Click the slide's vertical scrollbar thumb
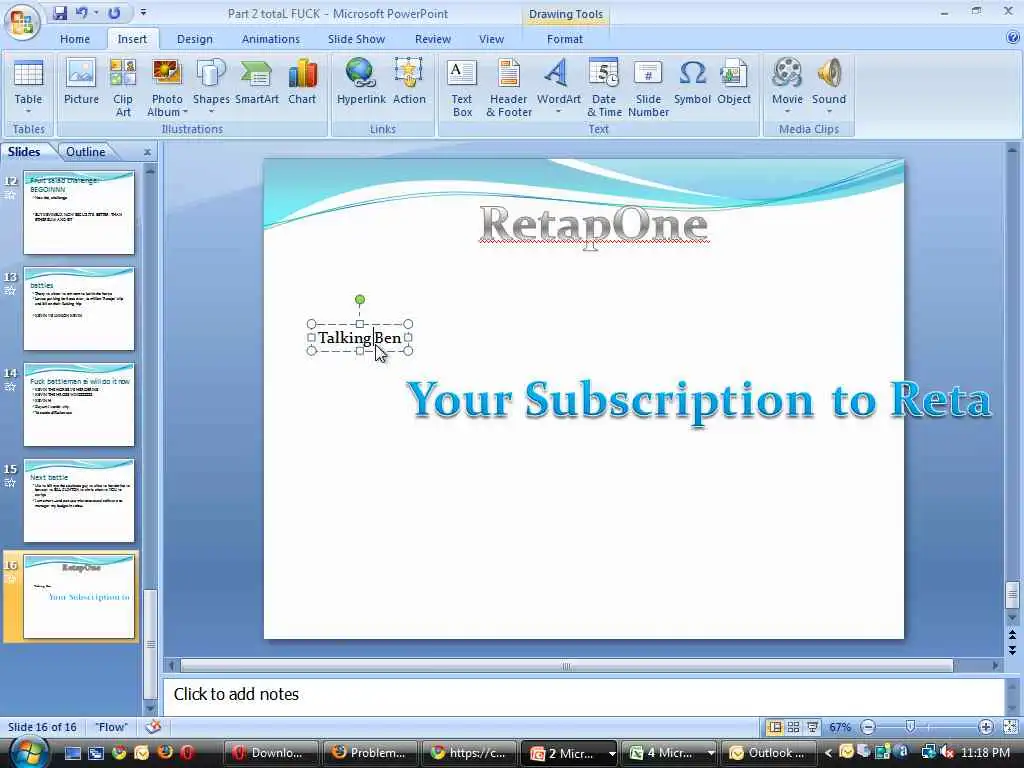 pyautogui.click(x=1012, y=594)
